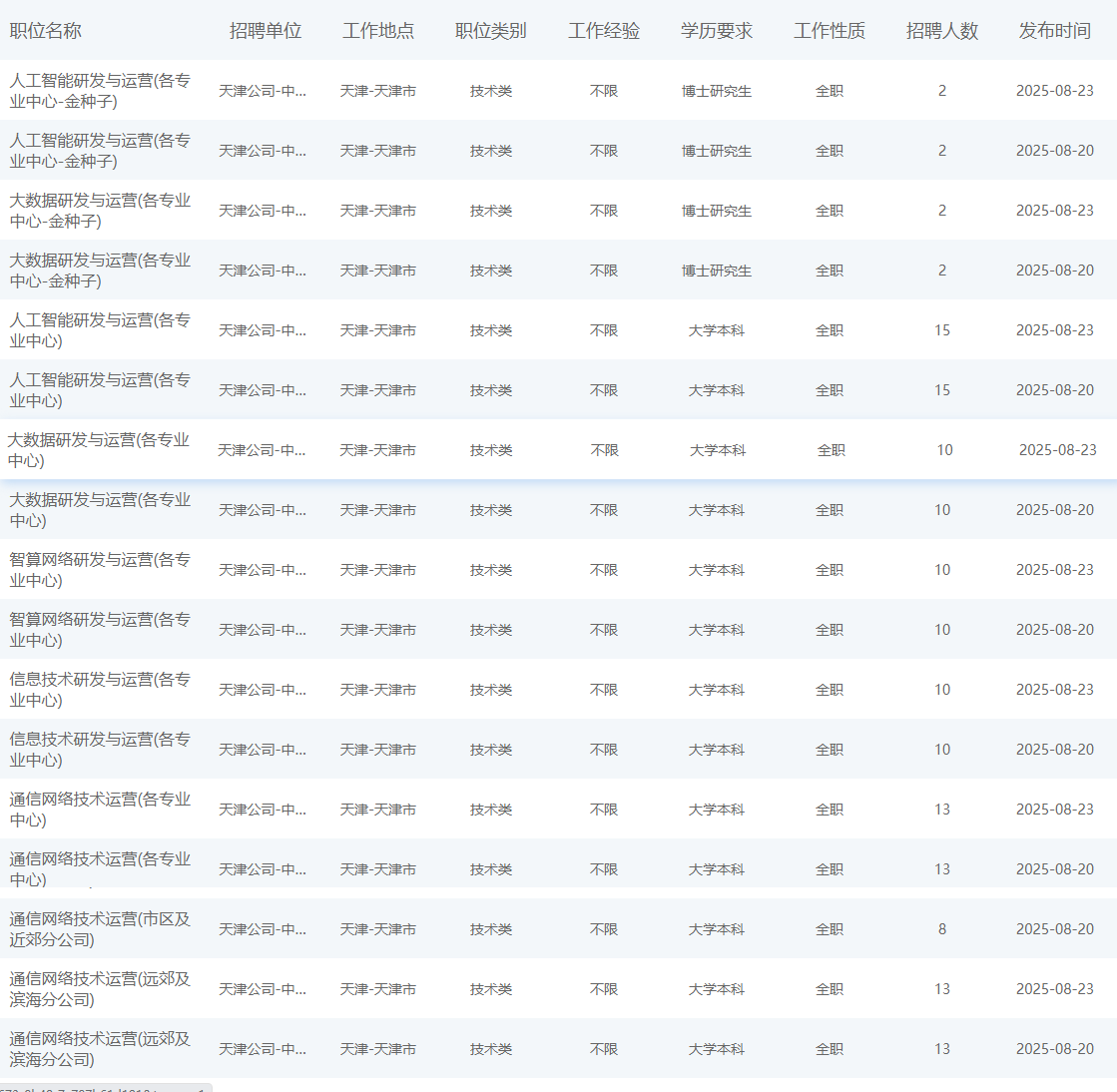This screenshot has height=1092, width=1117.
Task: Click the 工作地点 column header
Action: pos(377,31)
